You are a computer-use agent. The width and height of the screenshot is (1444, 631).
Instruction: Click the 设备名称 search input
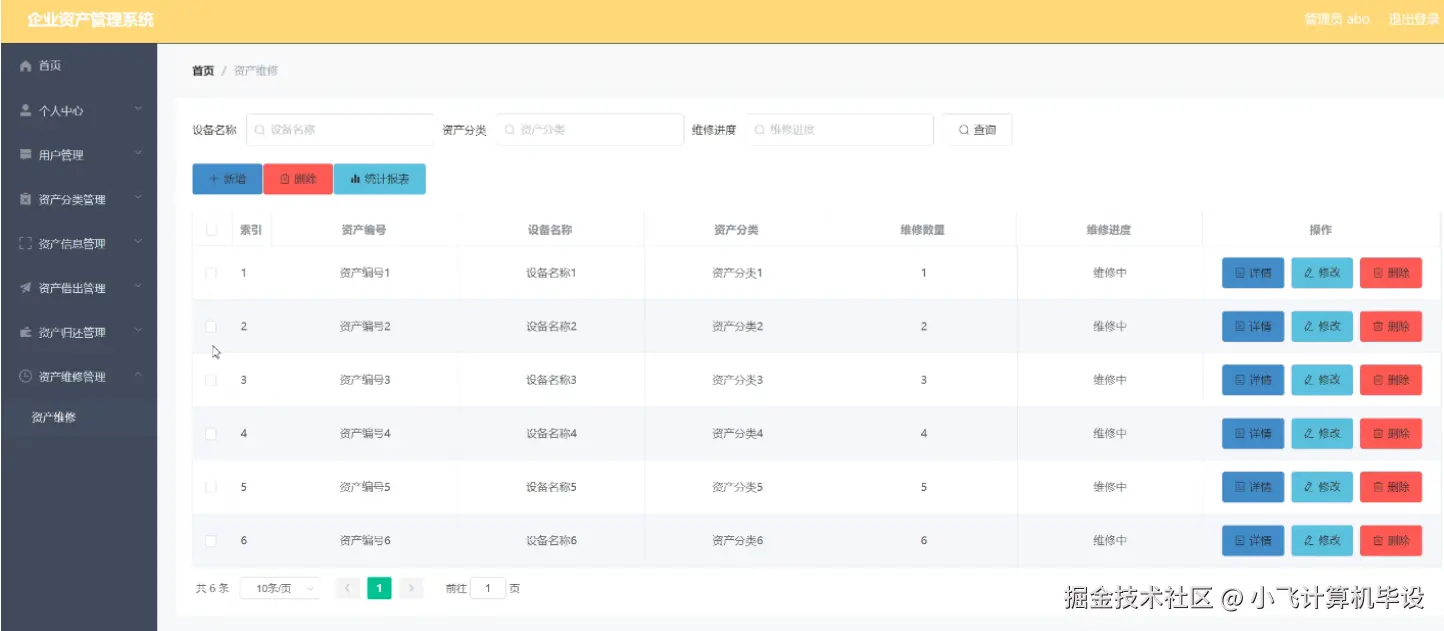point(340,130)
